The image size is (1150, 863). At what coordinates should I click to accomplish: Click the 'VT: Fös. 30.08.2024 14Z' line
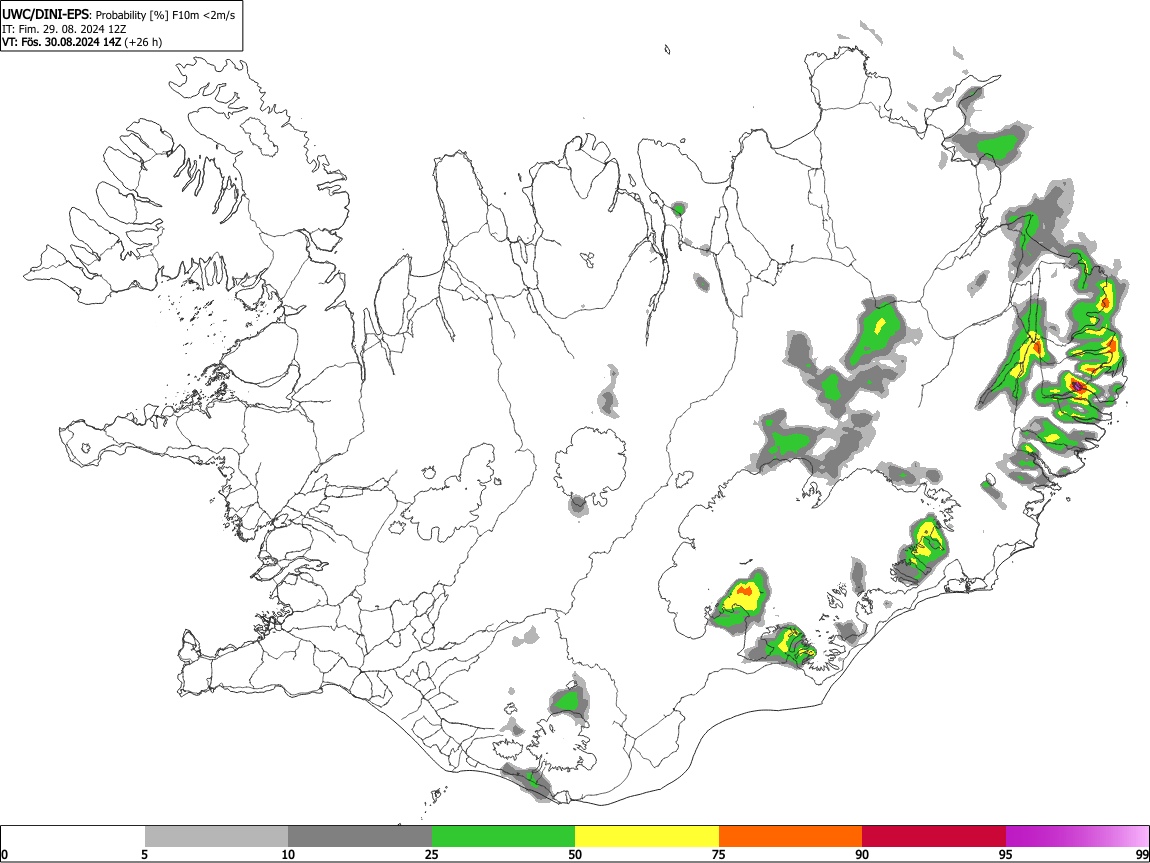tap(62, 42)
